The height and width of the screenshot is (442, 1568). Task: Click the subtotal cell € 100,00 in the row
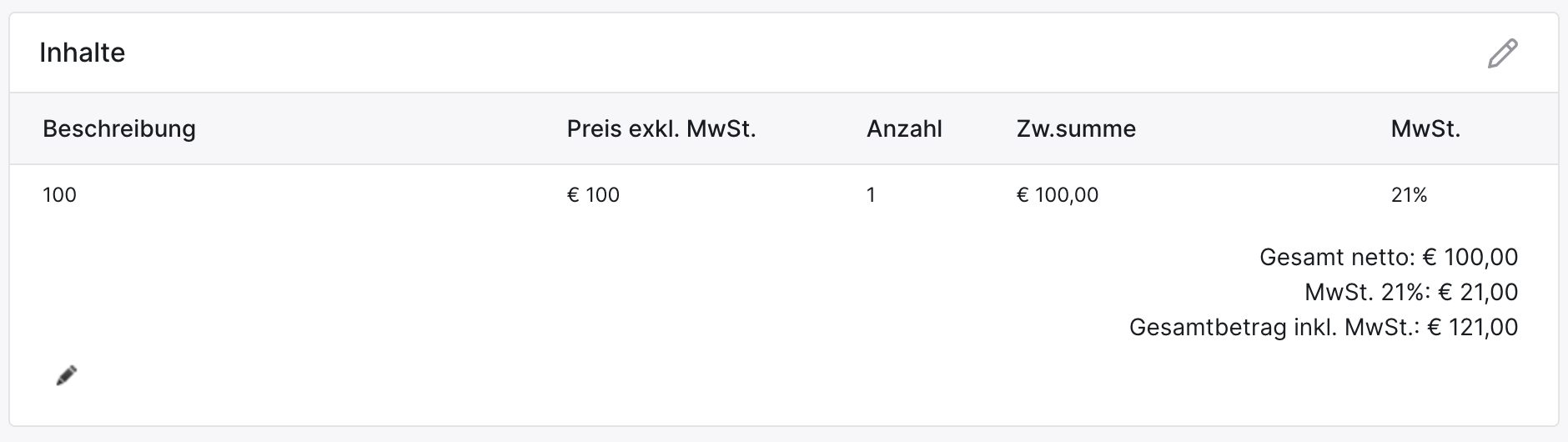1058,195
